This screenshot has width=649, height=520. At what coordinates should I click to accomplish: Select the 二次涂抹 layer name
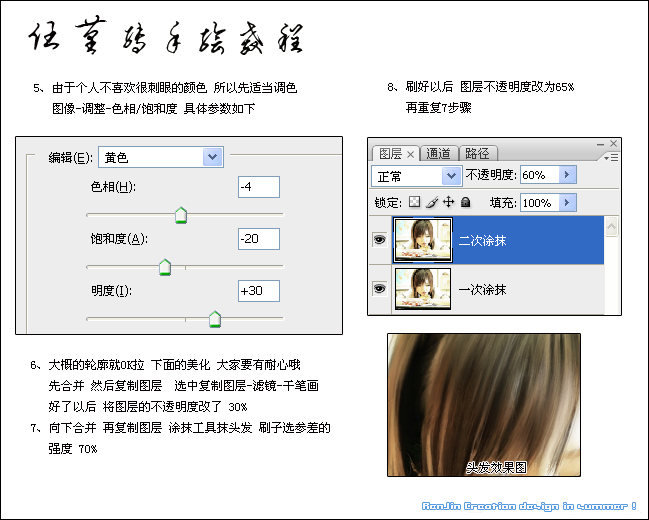[x=482, y=241]
